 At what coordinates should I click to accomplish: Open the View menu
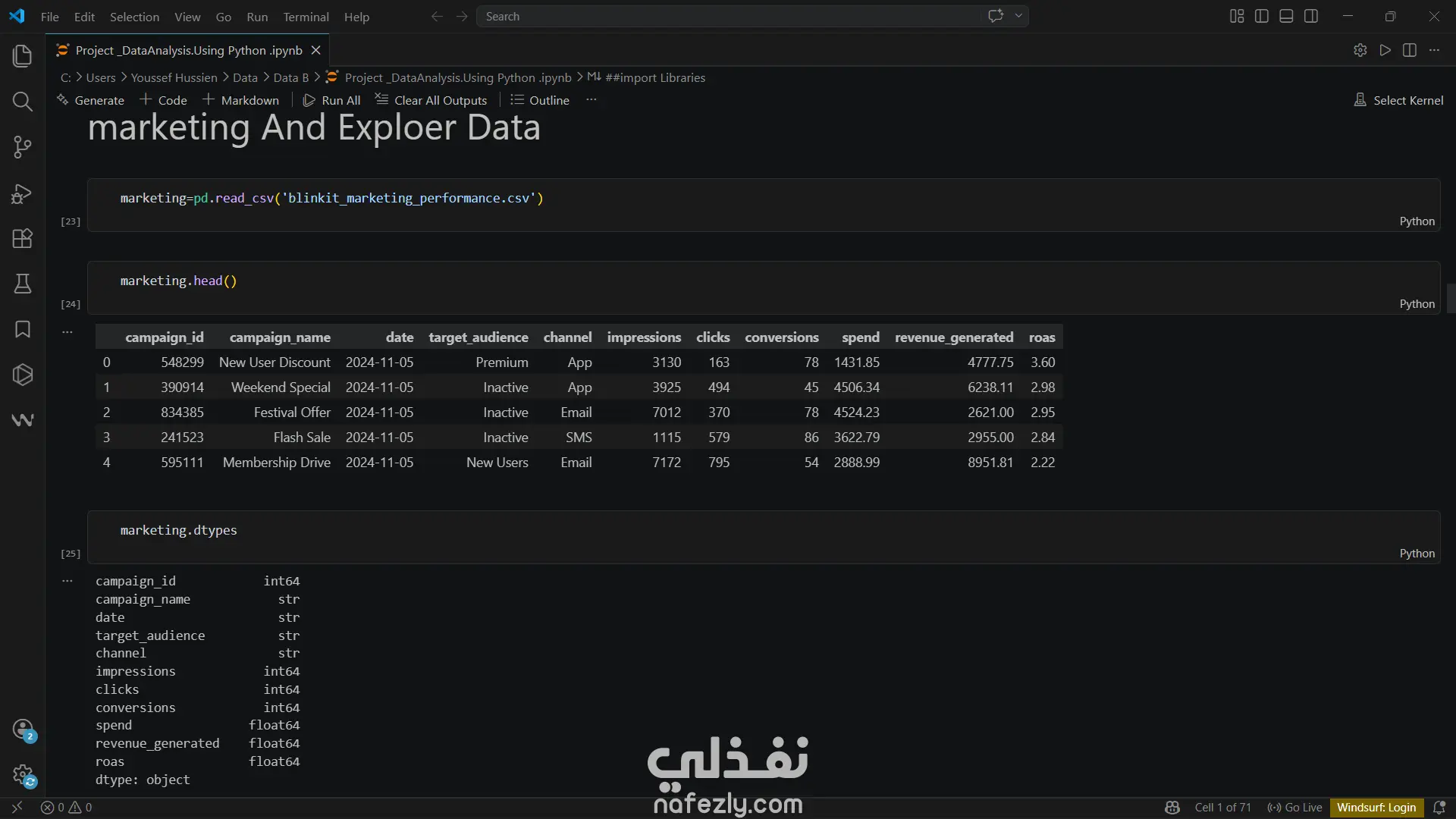click(x=187, y=17)
